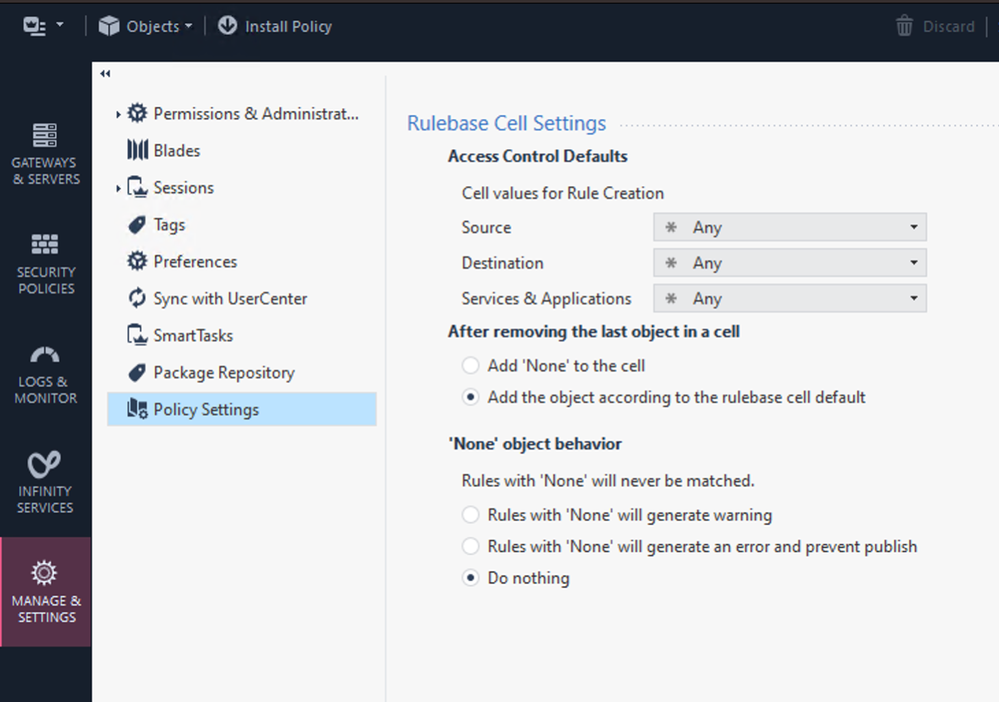Click the Discard trash icon
The width and height of the screenshot is (999, 702).
(904, 26)
